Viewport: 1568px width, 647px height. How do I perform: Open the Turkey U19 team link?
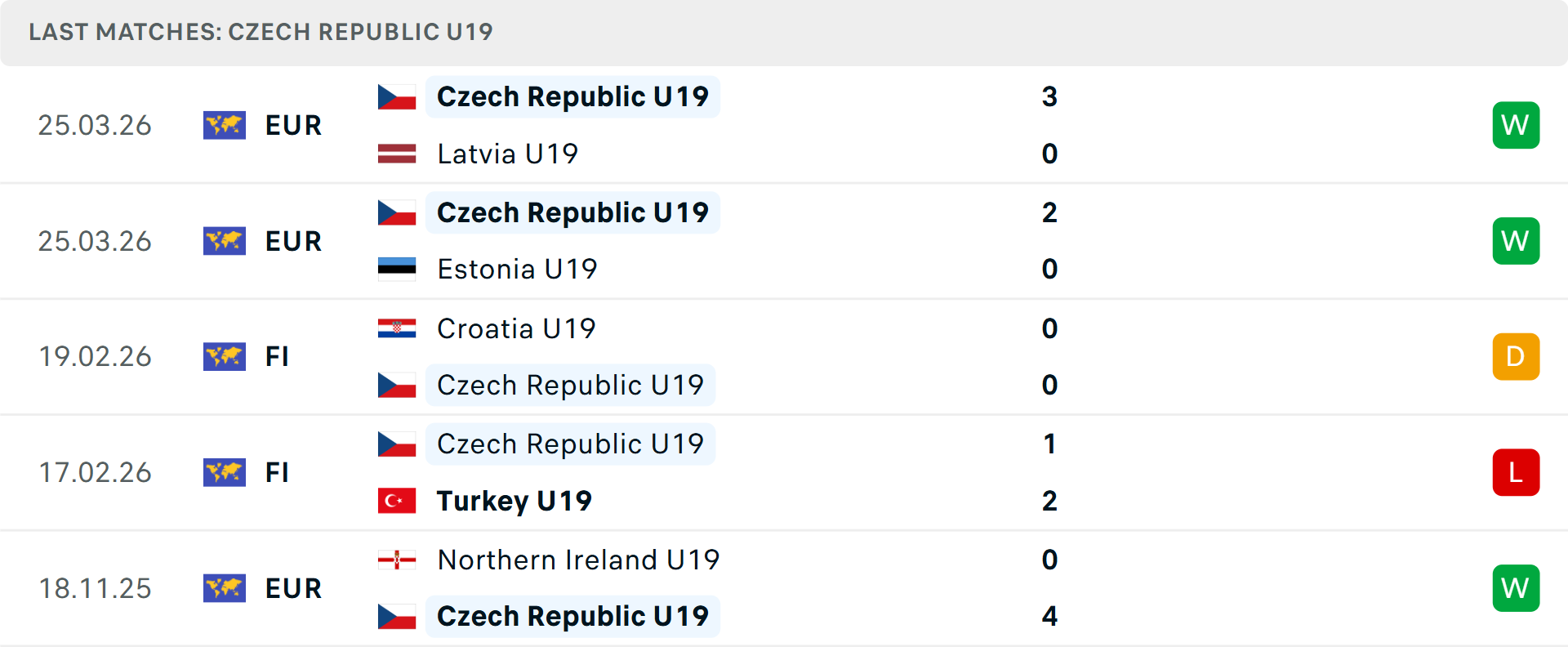pos(514,501)
